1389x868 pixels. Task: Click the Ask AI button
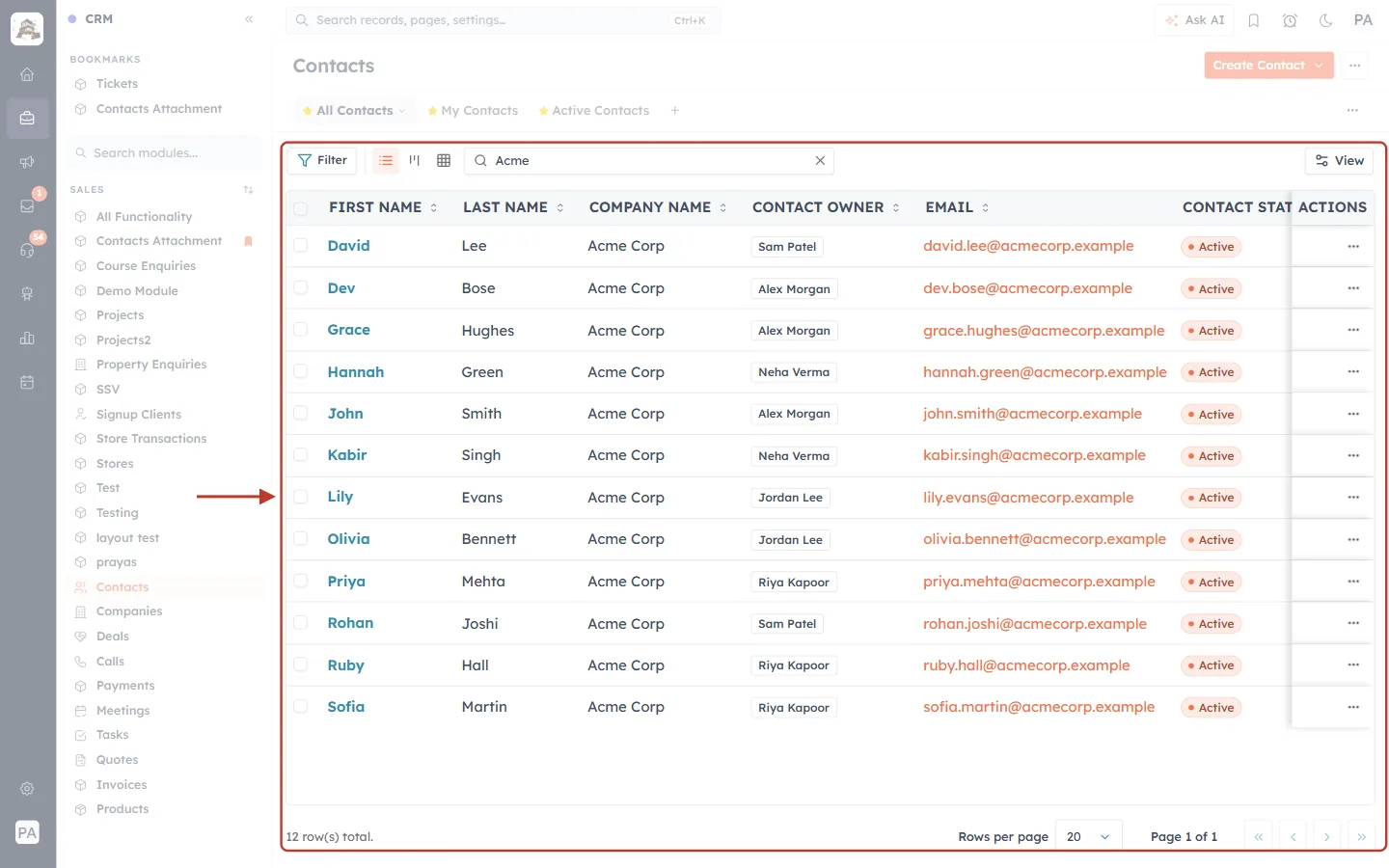point(1194,20)
